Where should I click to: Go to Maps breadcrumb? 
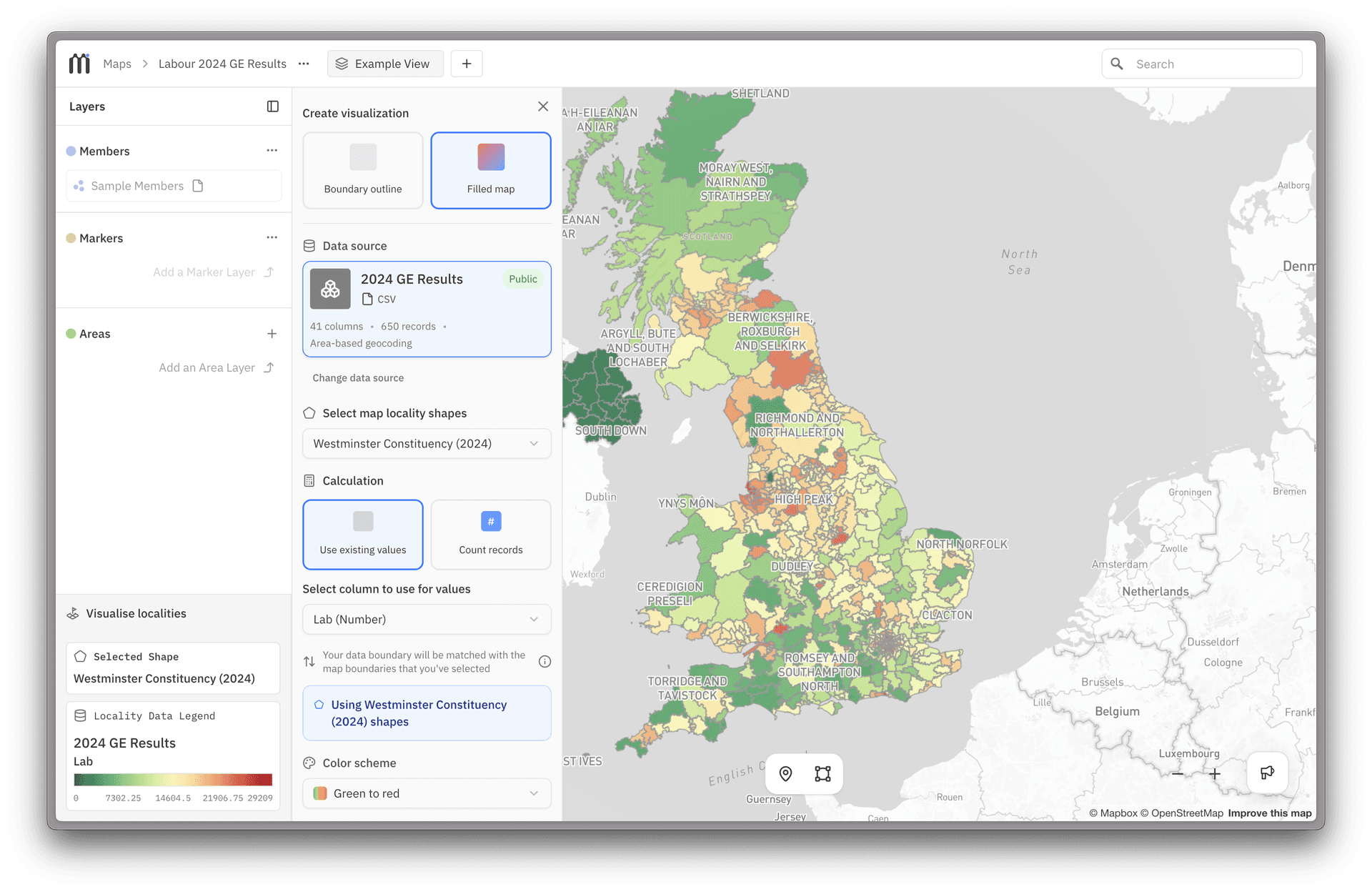117,64
